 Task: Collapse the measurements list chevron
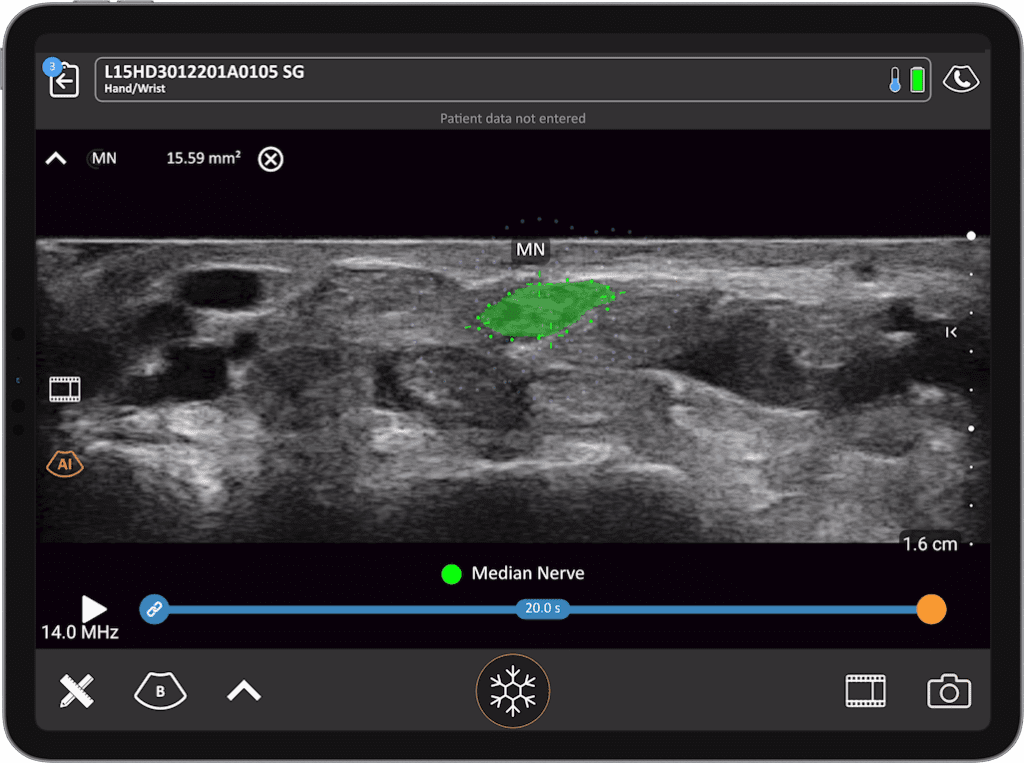[56, 158]
